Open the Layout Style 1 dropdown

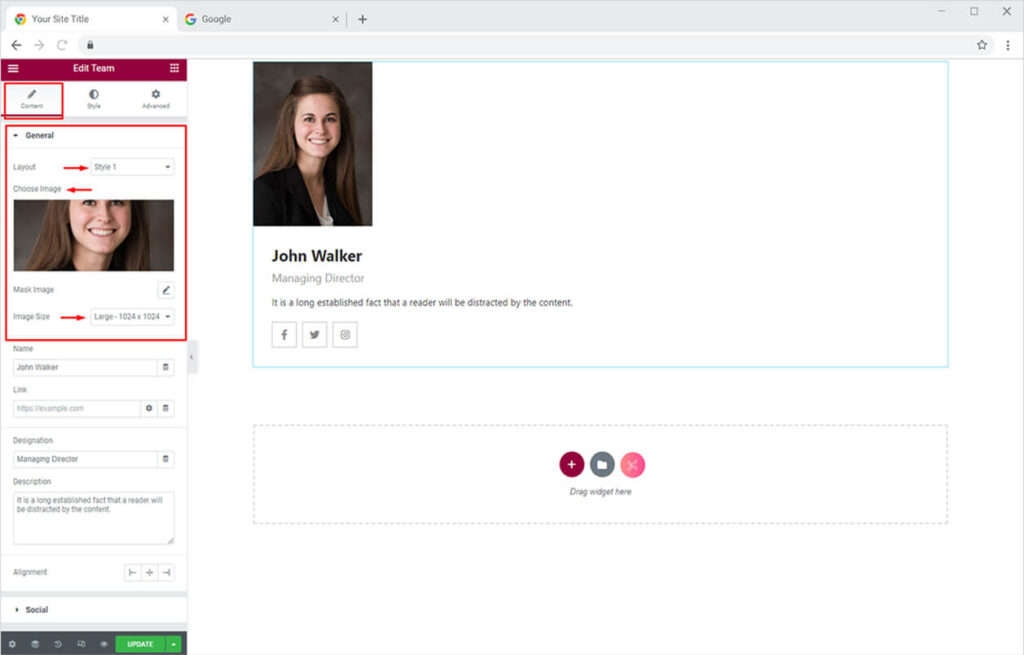pyautogui.click(x=132, y=167)
